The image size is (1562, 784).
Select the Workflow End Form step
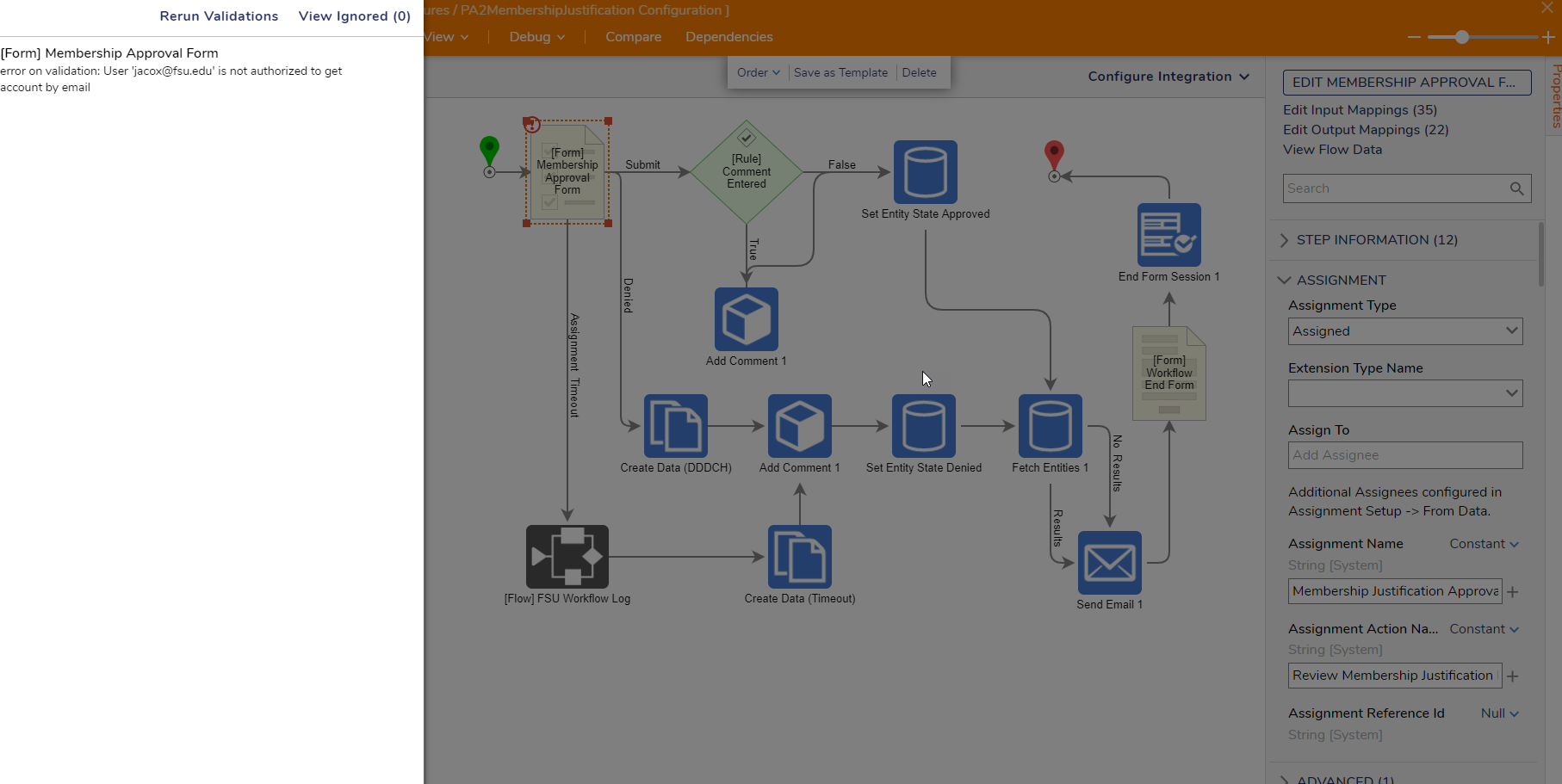(1169, 373)
